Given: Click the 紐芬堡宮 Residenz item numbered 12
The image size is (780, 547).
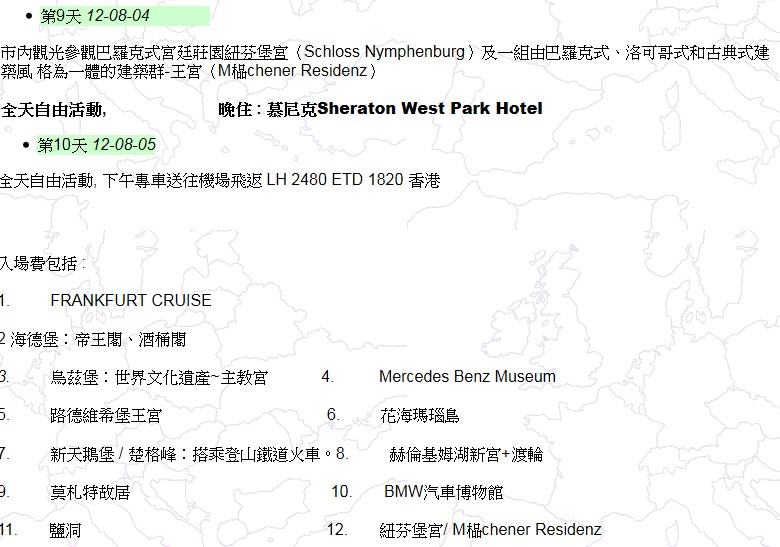Looking at the screenshot, I should (490, 530).
